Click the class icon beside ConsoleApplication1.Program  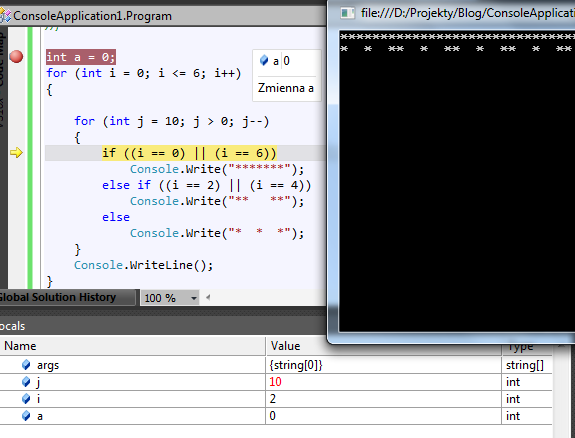[x=6, y=16]
